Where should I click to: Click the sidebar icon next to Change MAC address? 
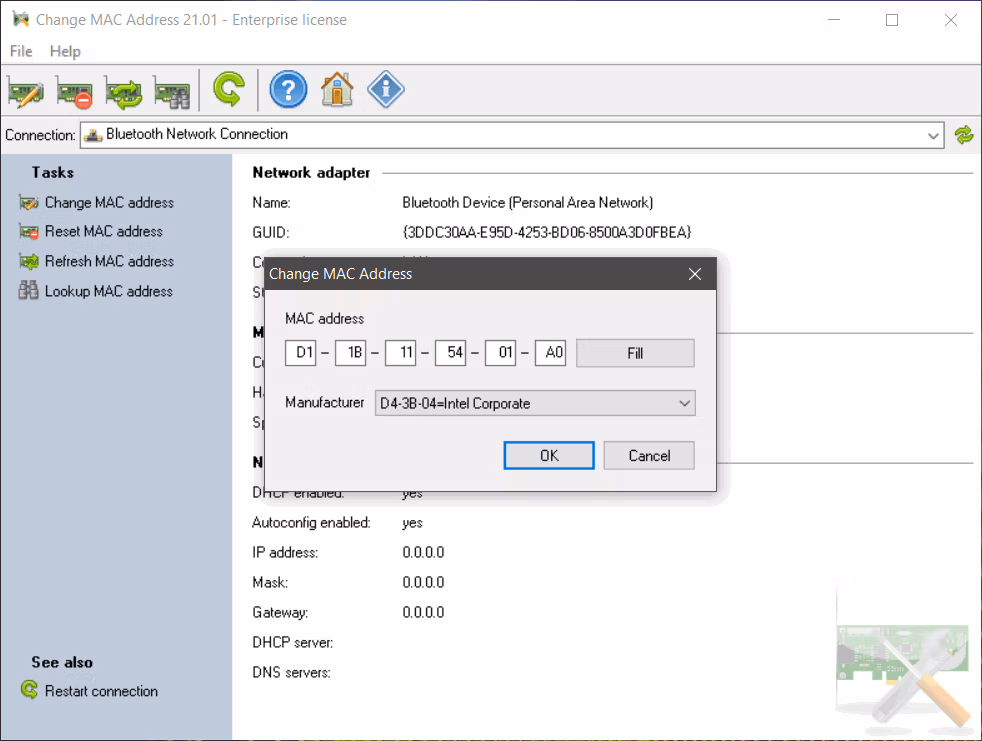pyautogui.click(x=29, y=203)
